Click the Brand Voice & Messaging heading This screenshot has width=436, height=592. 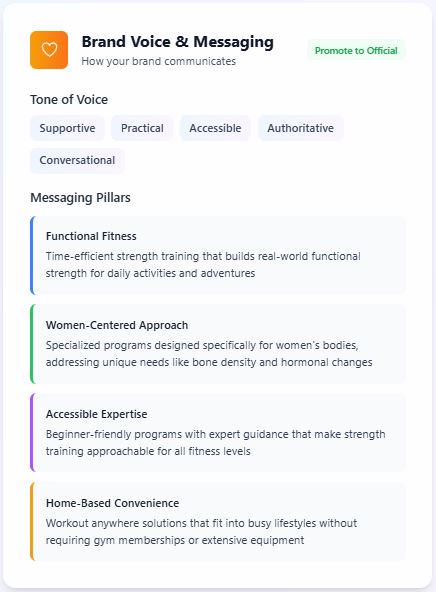[x=177, y=42]
